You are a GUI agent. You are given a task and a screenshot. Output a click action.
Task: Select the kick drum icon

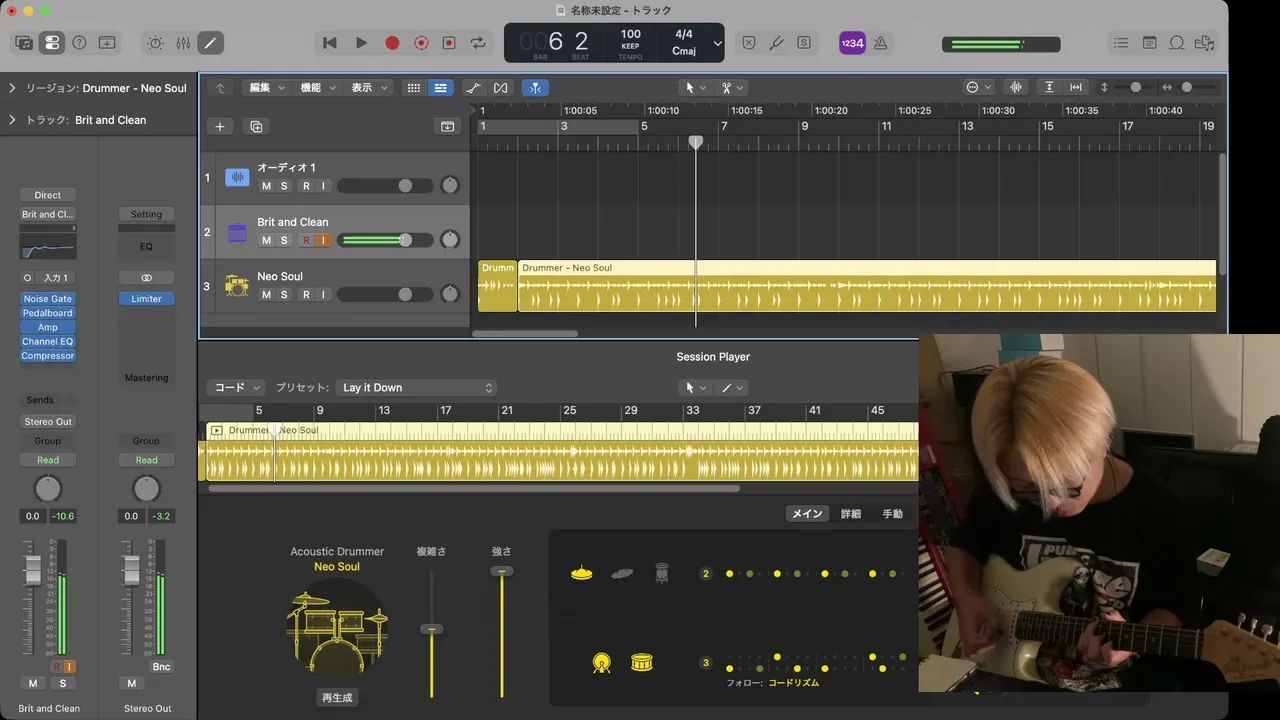(x=602, y=663)
